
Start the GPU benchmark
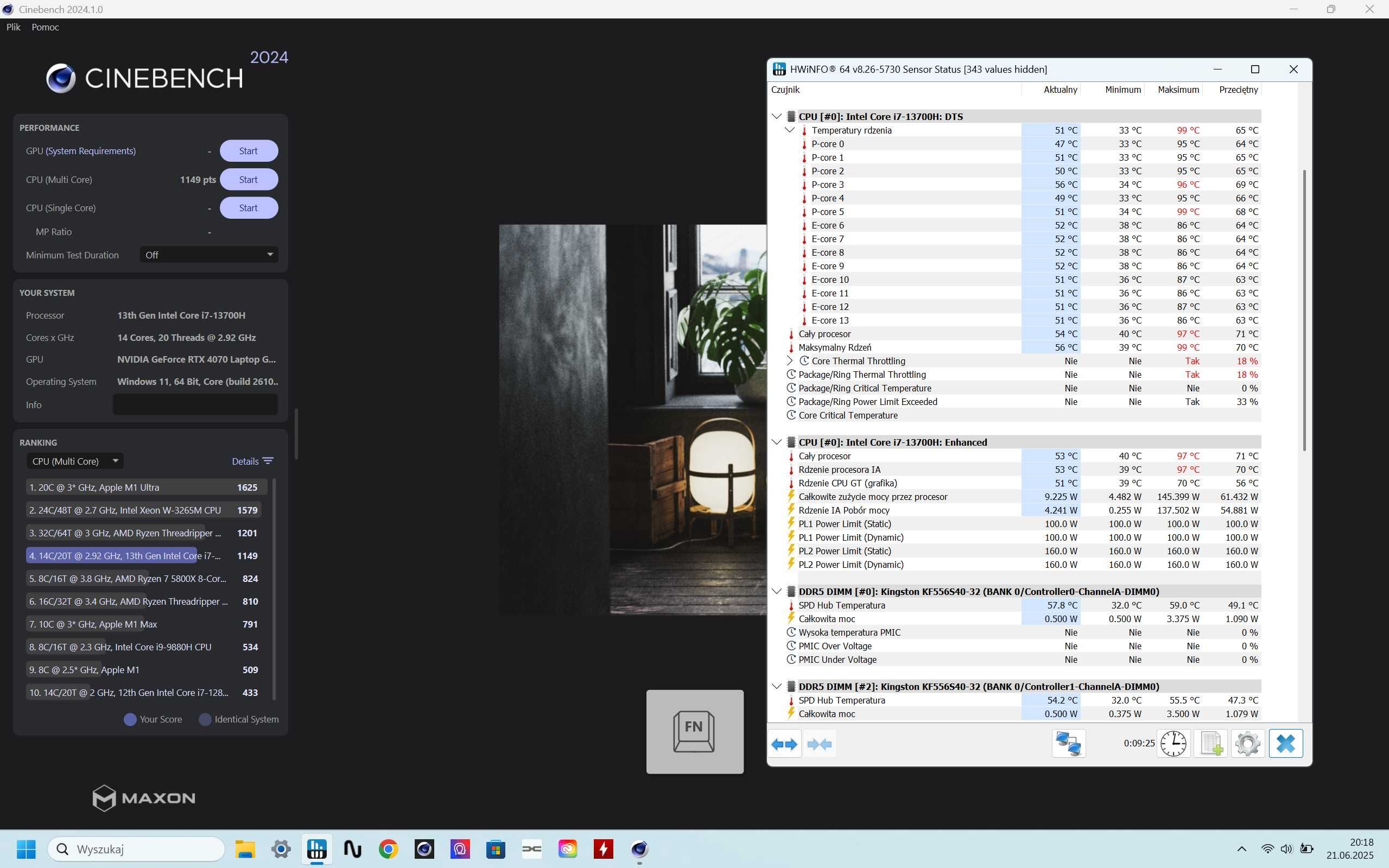[249, 151]
